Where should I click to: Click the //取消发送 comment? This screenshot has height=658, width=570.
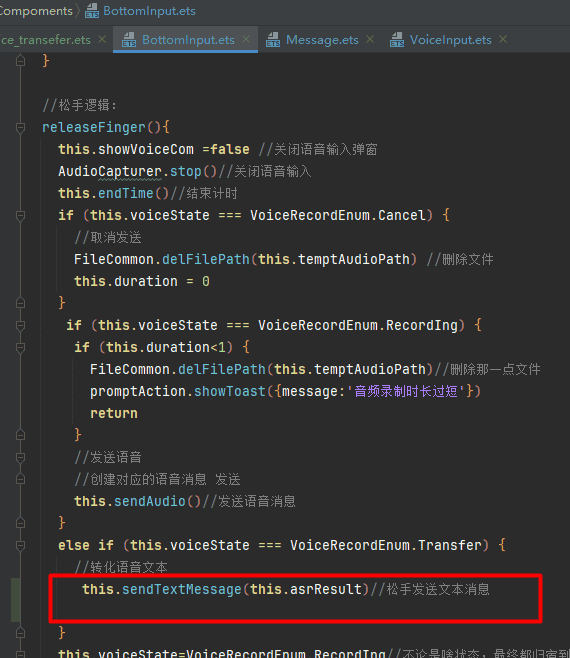pyautogui.click(x=108, y=238)
